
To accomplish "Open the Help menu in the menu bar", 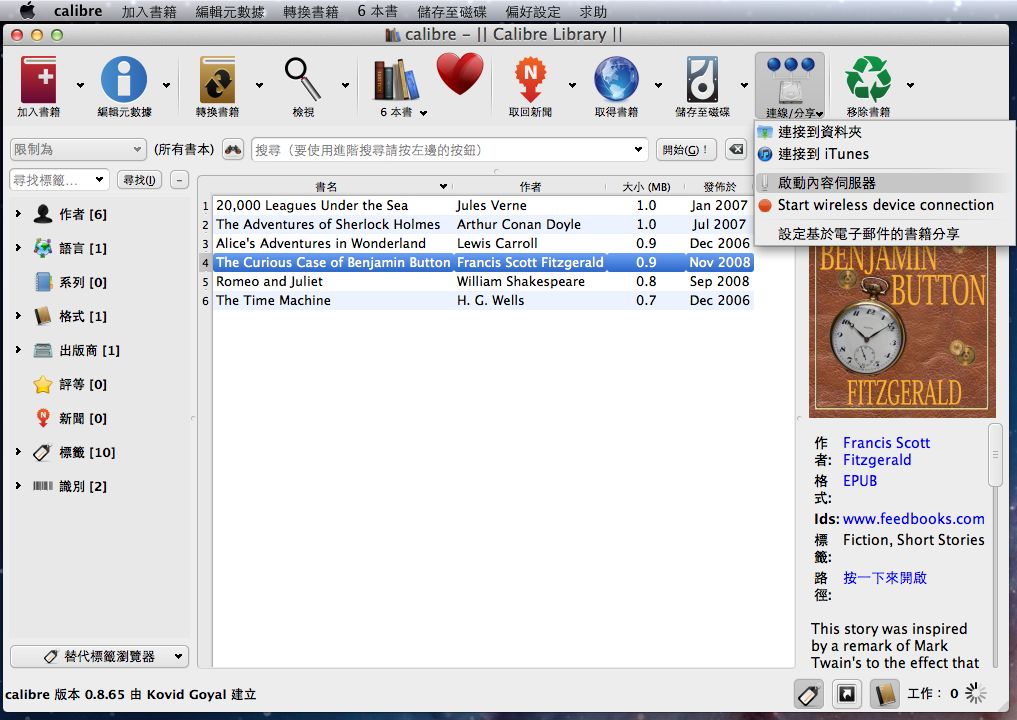I will pyautogui.click(x=593, y=12).
